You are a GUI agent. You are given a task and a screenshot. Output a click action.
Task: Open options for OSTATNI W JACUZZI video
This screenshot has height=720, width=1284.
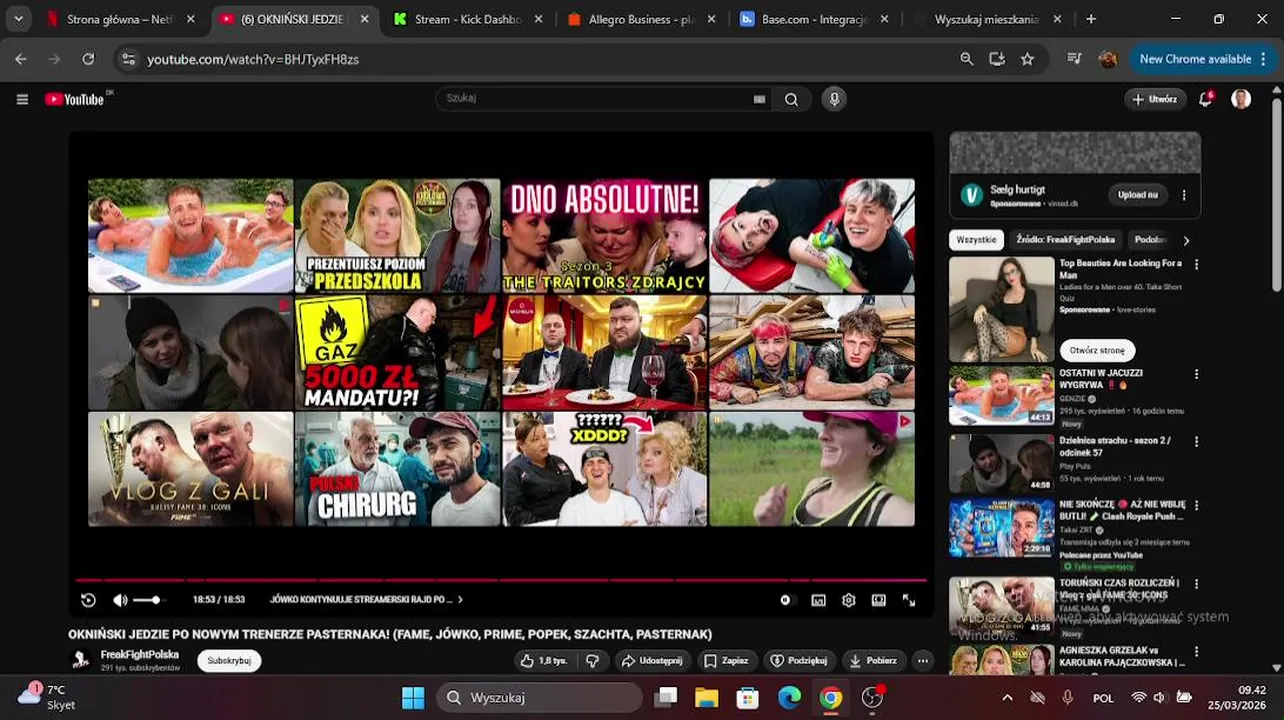pos(1196,375)
